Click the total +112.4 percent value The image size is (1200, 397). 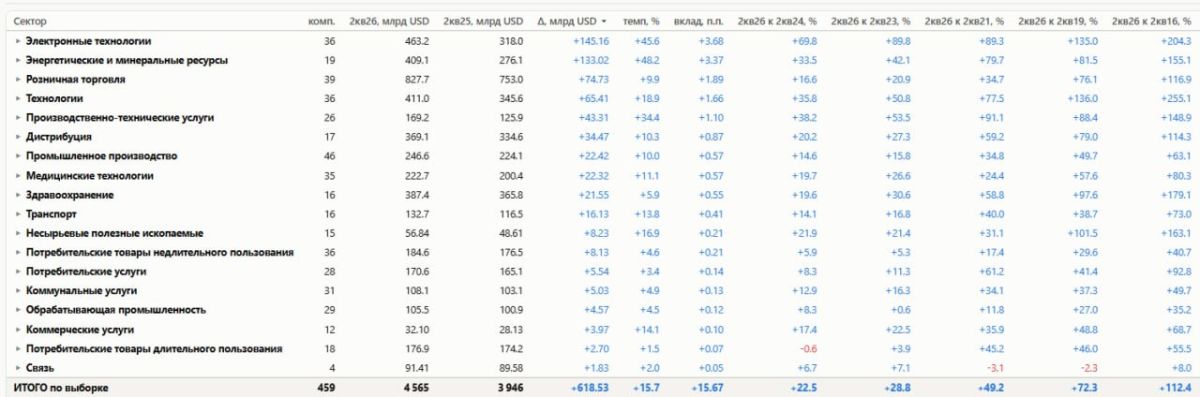pos(1174,387)
